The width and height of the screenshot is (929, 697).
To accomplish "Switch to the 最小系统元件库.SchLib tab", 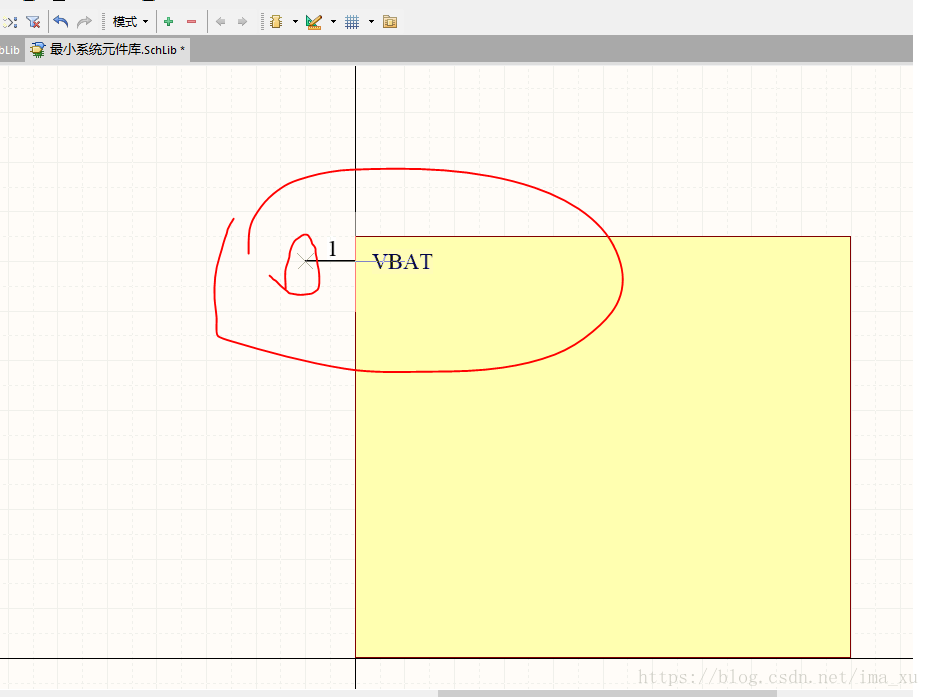I will (x=108, y=49).
